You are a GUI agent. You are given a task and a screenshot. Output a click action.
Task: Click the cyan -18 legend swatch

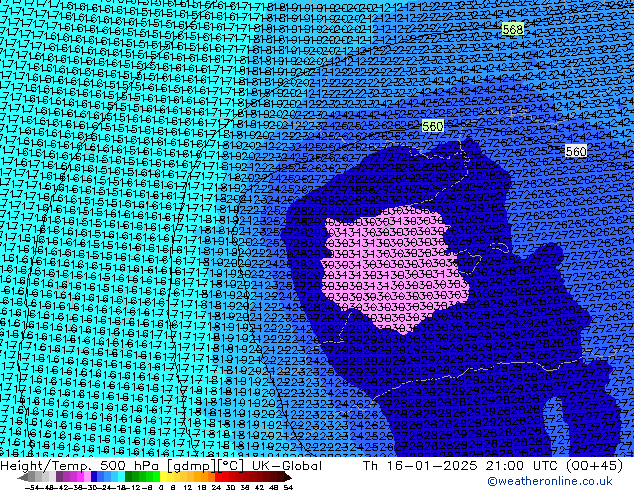(122, 476)
